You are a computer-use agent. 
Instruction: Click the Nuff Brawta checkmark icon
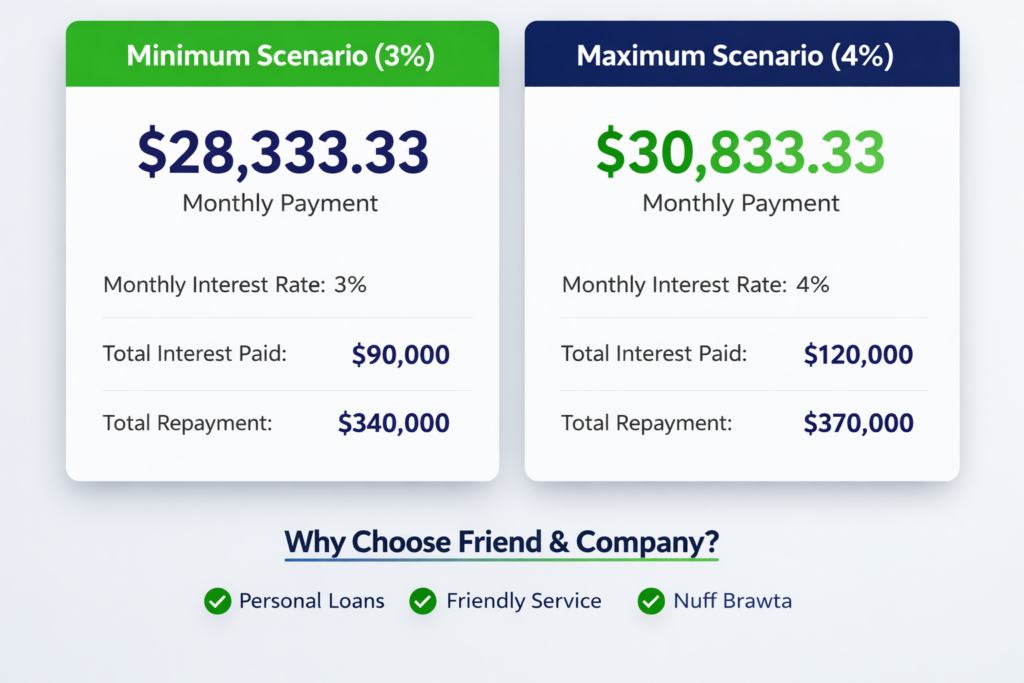pos(651,601)
